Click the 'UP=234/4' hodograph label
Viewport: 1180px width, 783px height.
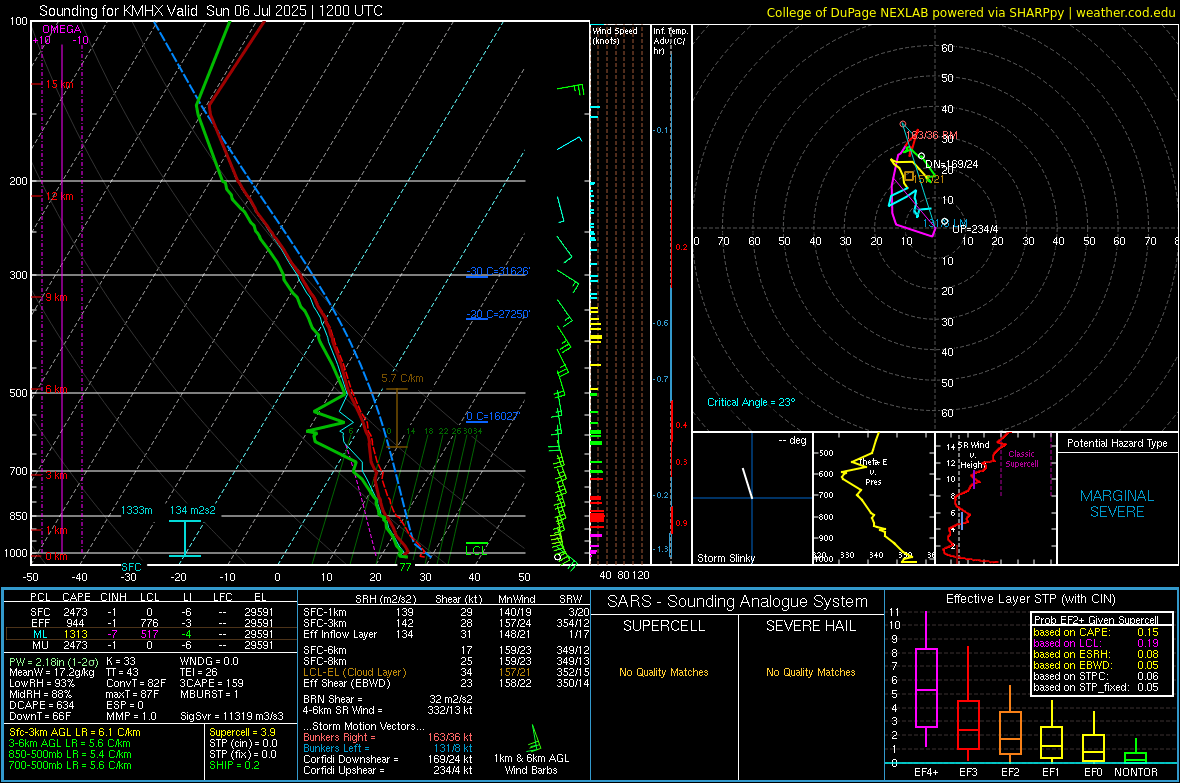975,229
